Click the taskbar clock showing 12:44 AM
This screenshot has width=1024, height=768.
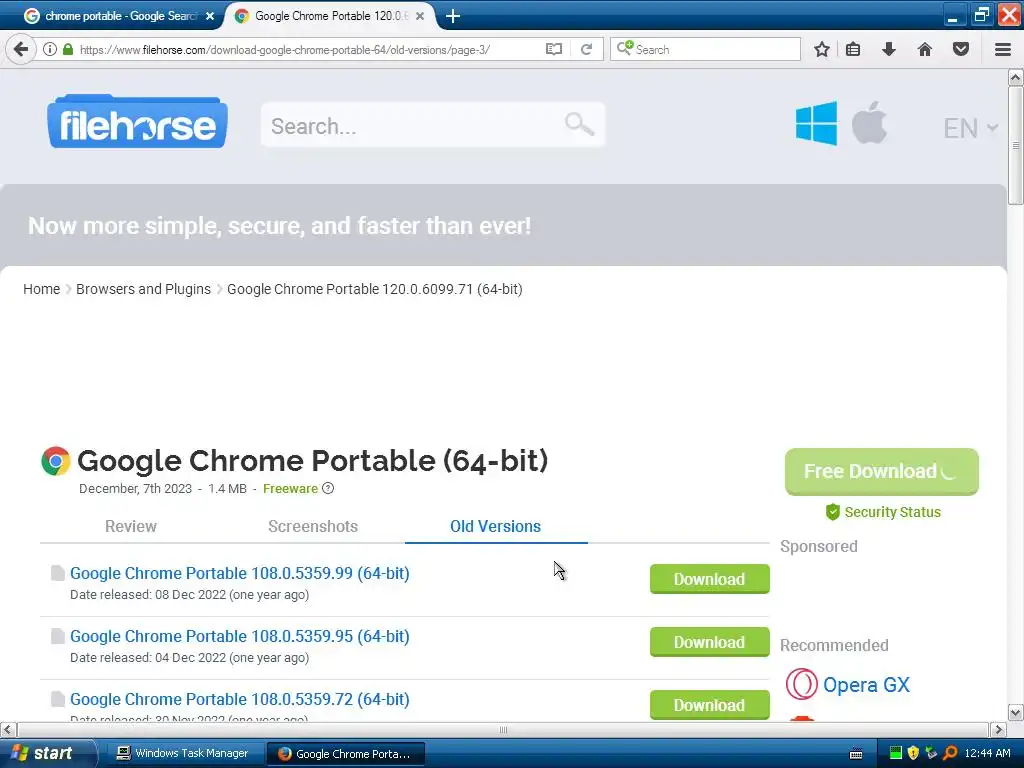(x=987, y=753)
